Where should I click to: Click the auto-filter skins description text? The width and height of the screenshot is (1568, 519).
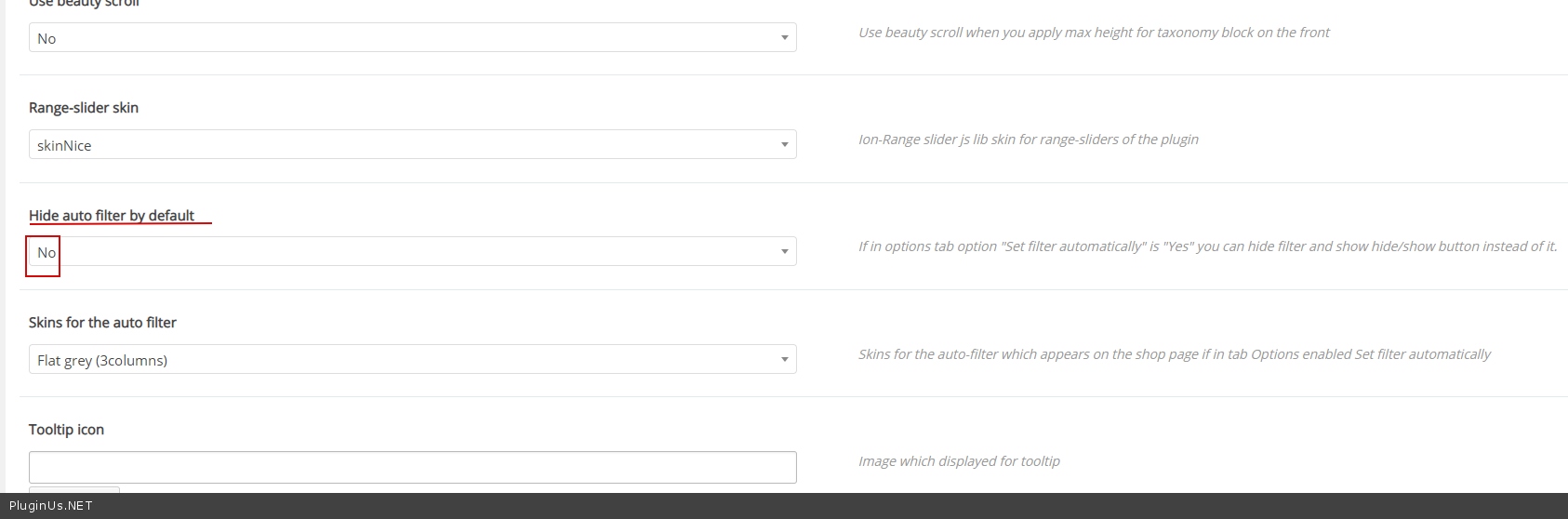[1174, 354]
